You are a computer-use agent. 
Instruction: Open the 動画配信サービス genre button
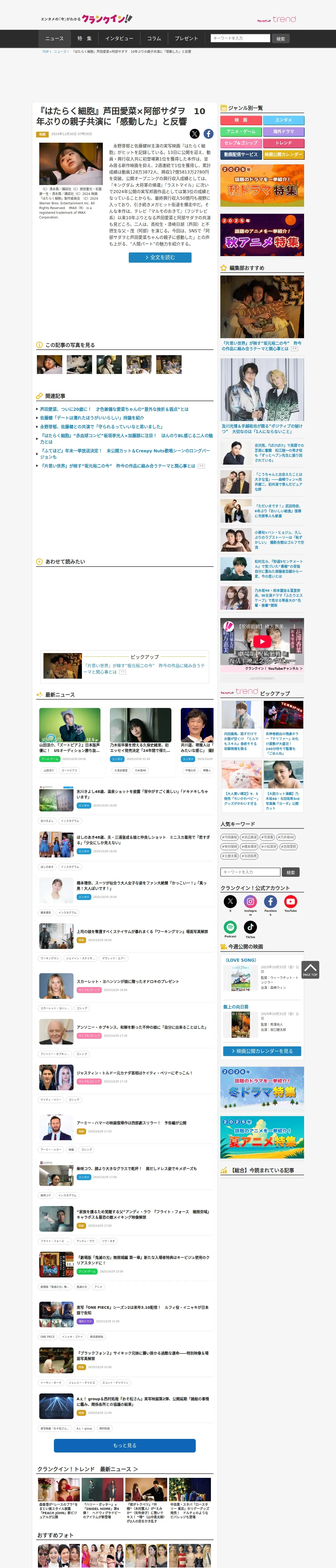241,155
